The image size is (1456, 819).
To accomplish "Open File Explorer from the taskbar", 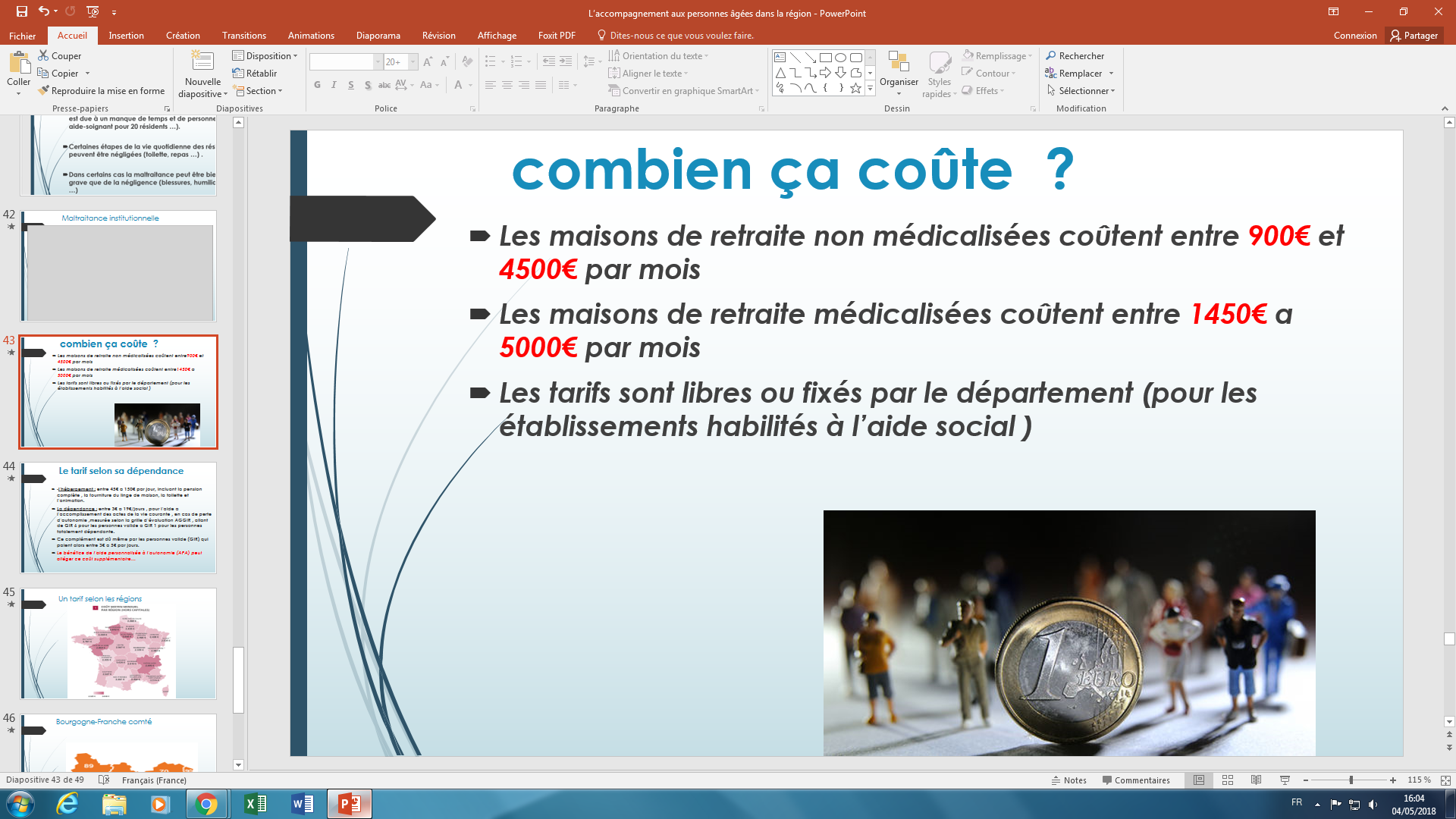I will click(114, 804).
